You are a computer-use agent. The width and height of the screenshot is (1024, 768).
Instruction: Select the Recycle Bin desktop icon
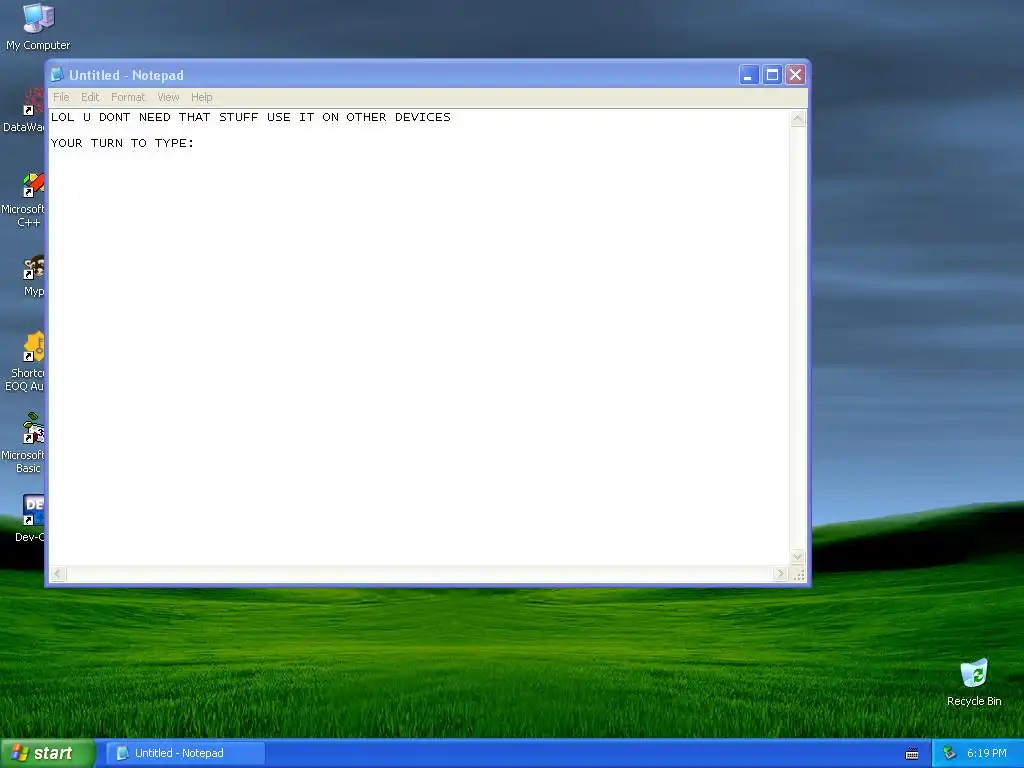[974, 682]
